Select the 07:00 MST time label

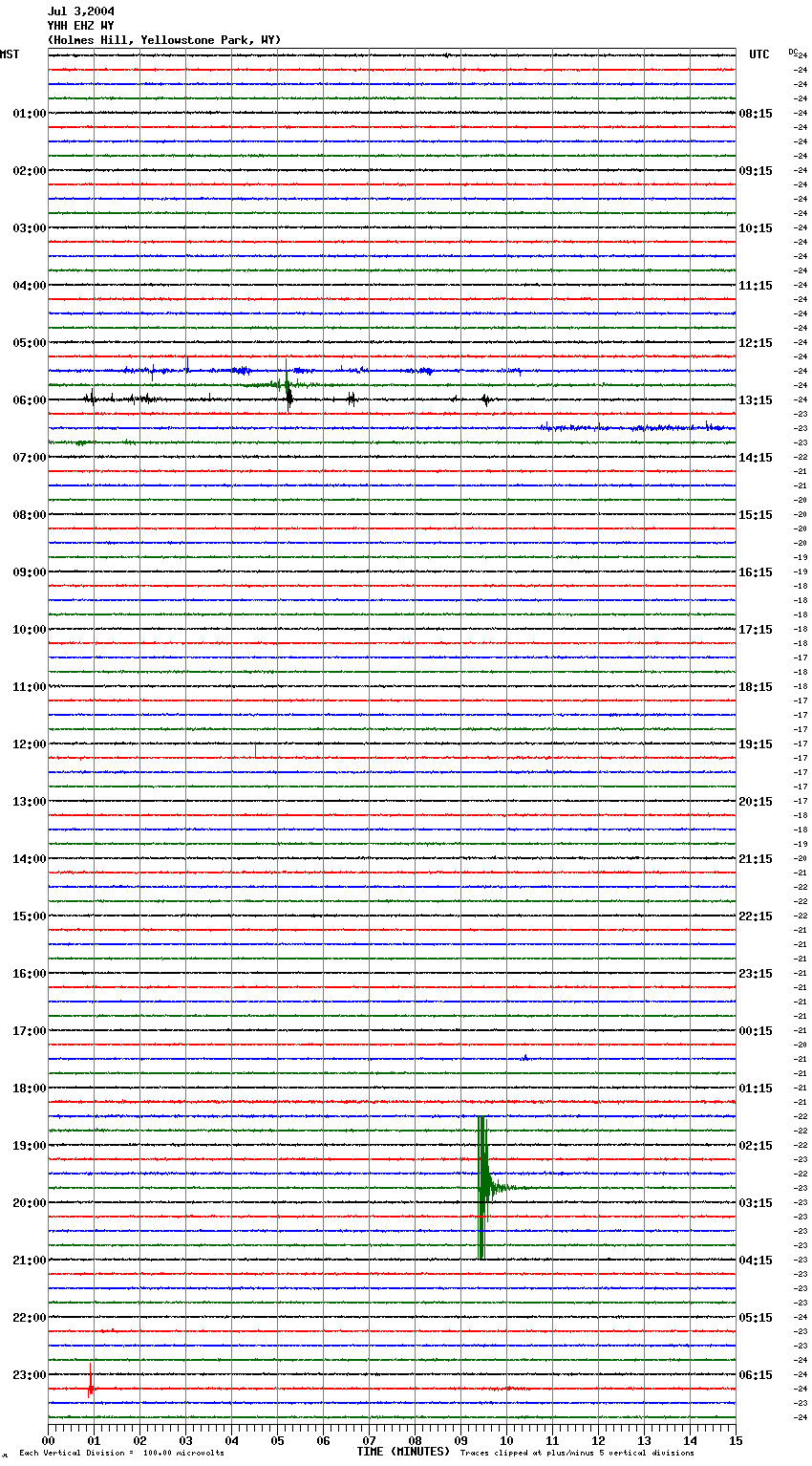tap(30, 458)
